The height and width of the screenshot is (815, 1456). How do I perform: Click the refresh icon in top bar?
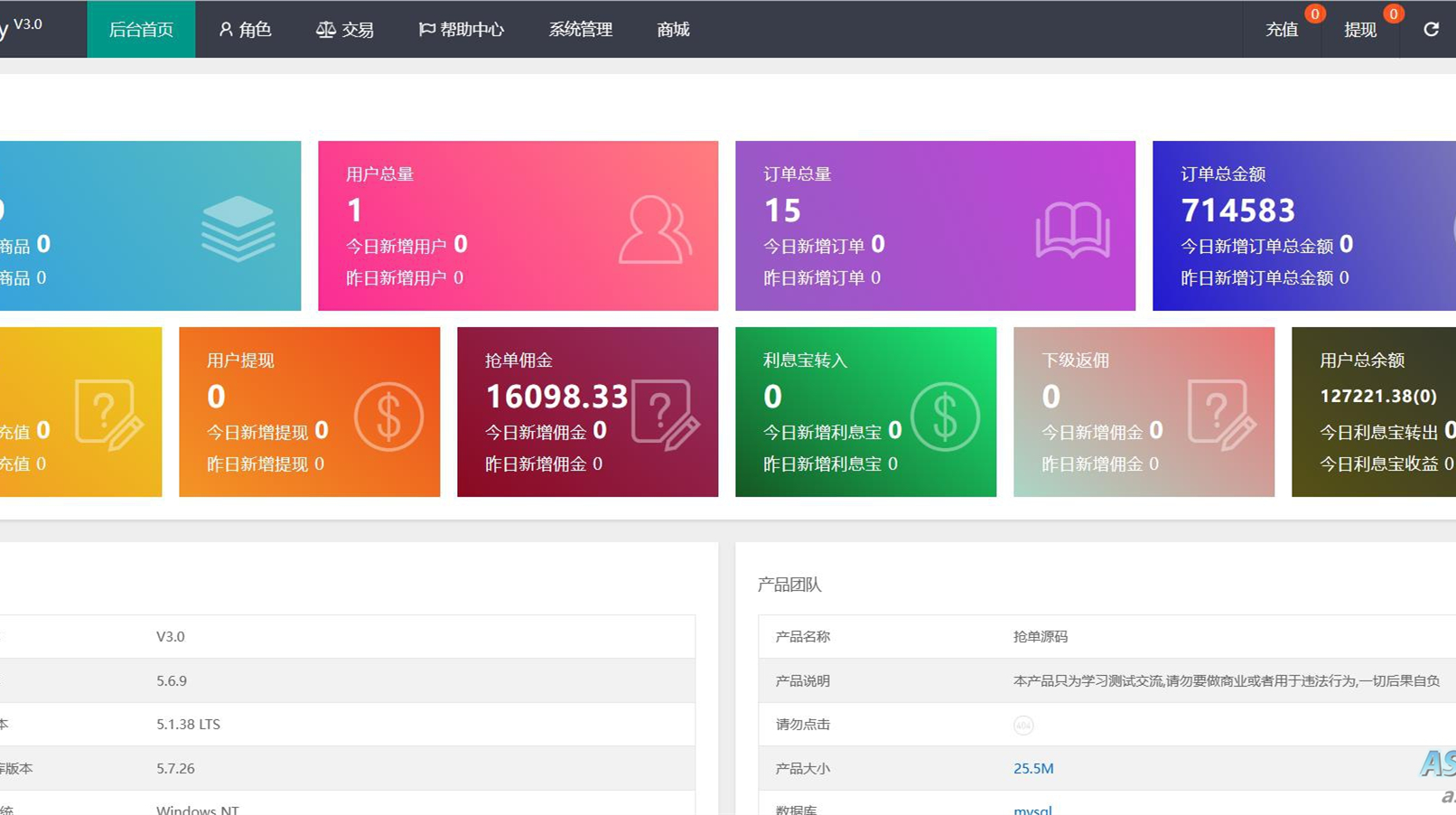[x=1431, y=30]
